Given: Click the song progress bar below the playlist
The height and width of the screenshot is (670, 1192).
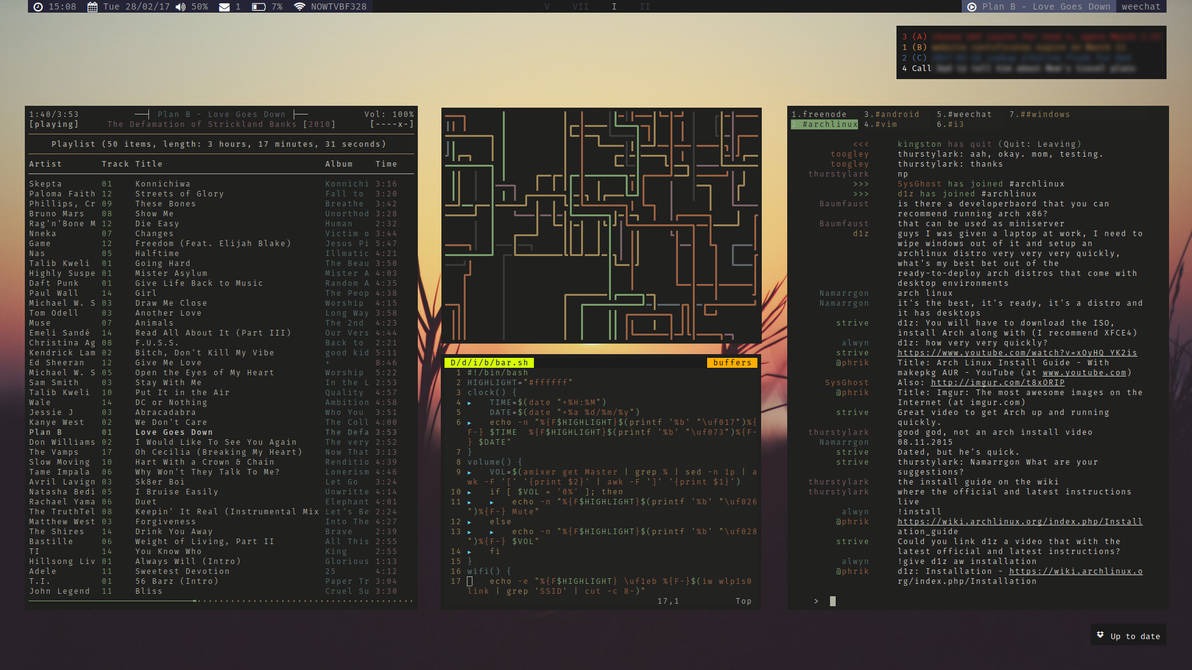Looking at the screenshot, I should (221, 601).
